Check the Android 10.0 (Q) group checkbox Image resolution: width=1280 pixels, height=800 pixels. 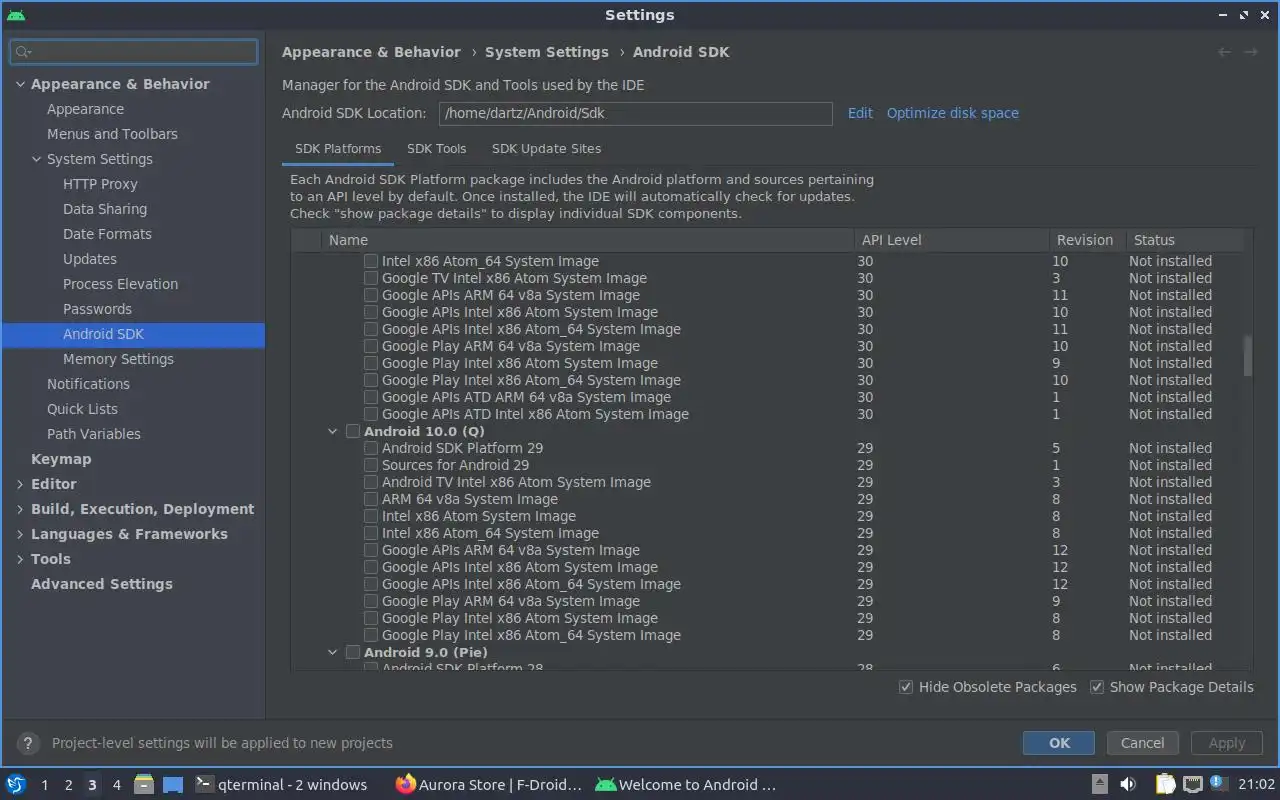coord(353,431)
